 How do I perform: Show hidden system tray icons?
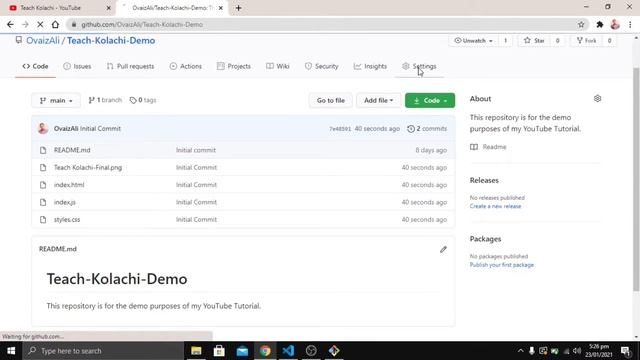[520, 351]
